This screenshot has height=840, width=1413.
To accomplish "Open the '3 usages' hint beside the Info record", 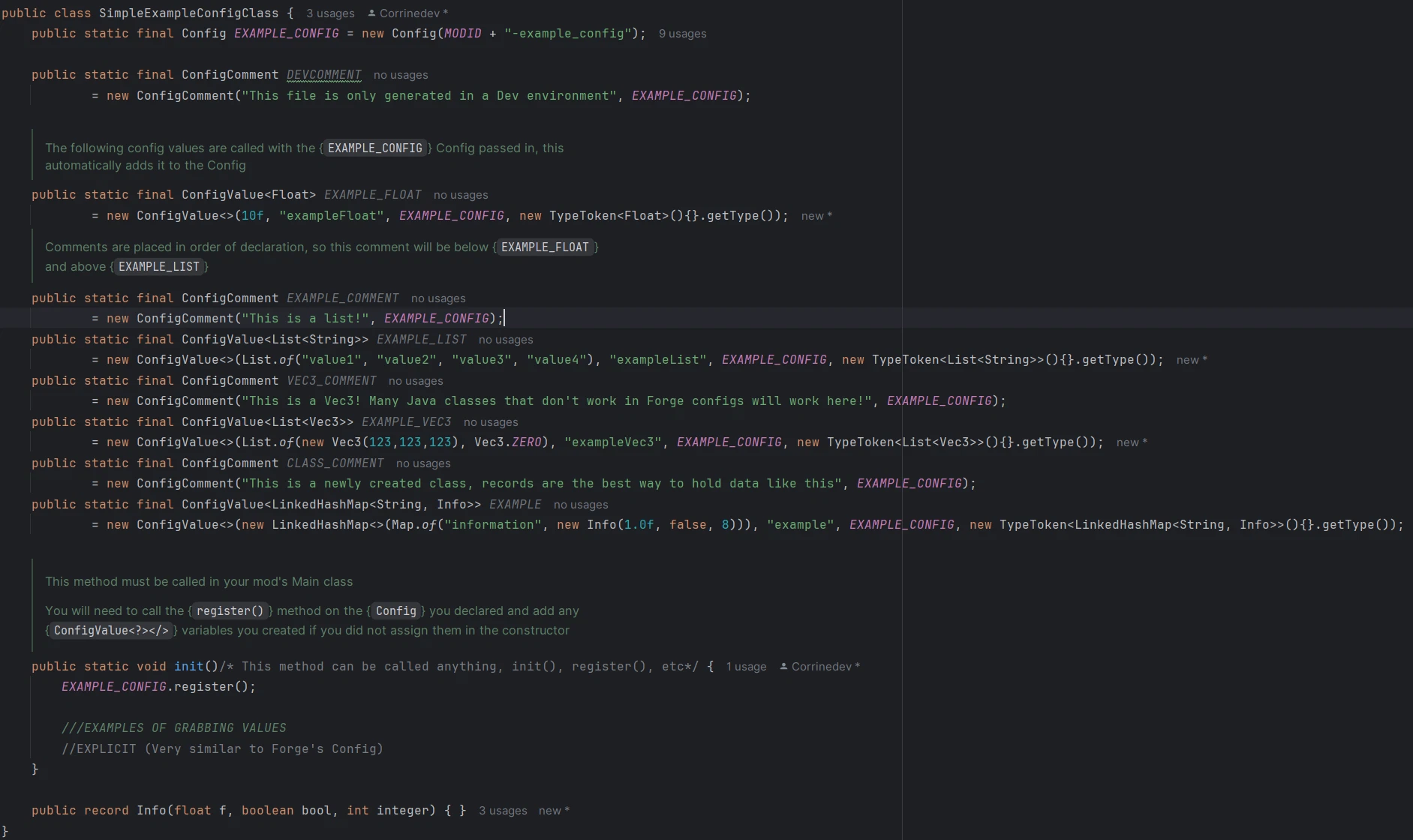I will (x=503, y=811).
